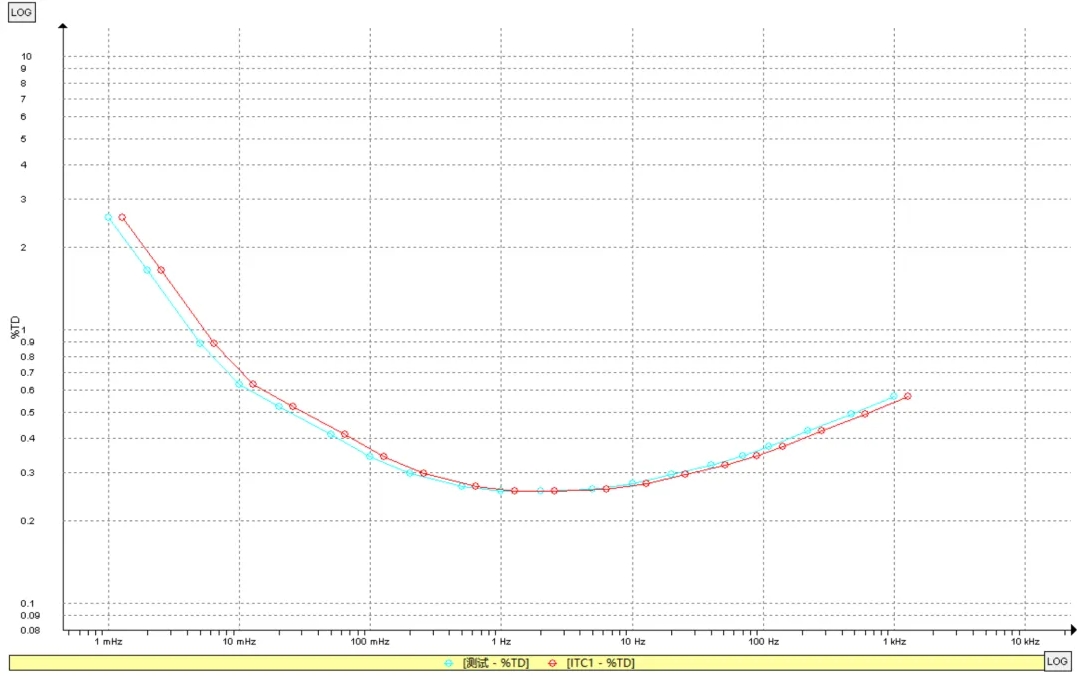1078x676 pixels.
Task: Click the 100 Hz X-axis label
Action: click(763, 643)
